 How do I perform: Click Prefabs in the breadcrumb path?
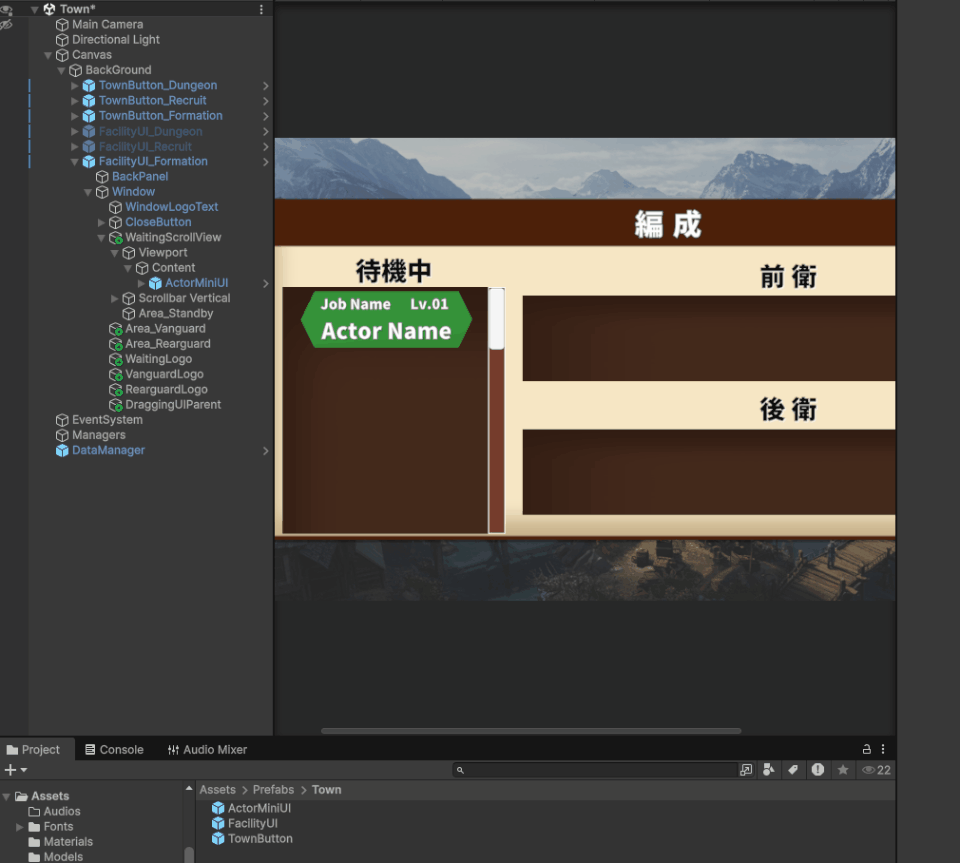tap(273, 790)
